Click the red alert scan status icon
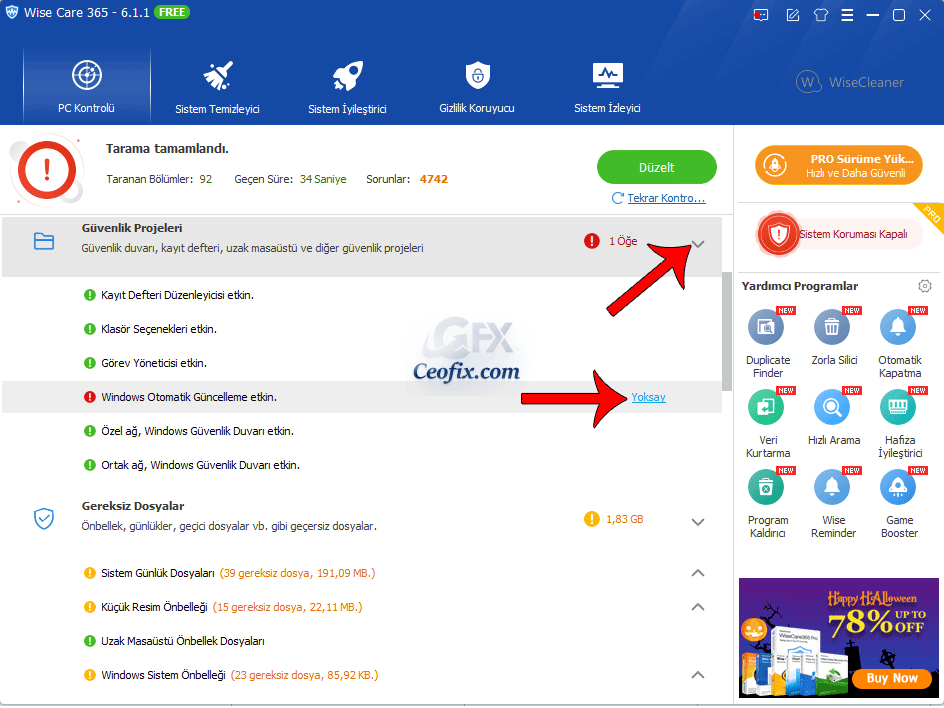The image size is (944, 708). [x=47, y=170]
